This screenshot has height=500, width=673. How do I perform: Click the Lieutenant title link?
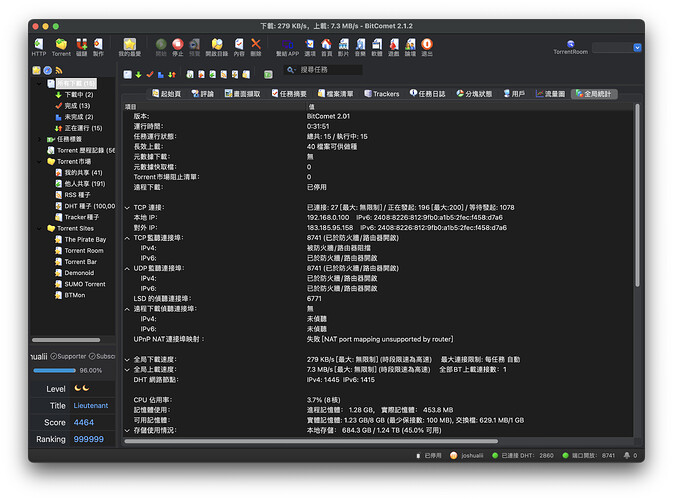click(91, 406)
